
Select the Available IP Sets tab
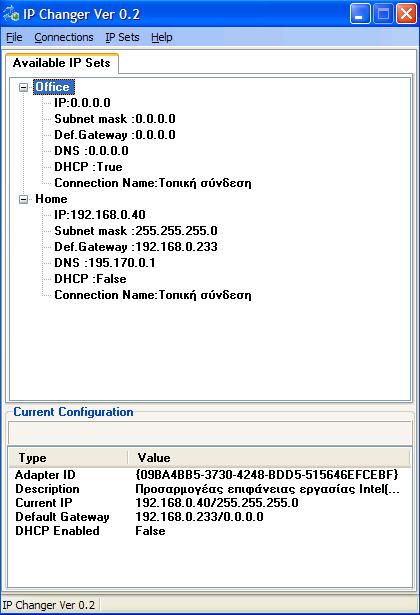point(62,63)
